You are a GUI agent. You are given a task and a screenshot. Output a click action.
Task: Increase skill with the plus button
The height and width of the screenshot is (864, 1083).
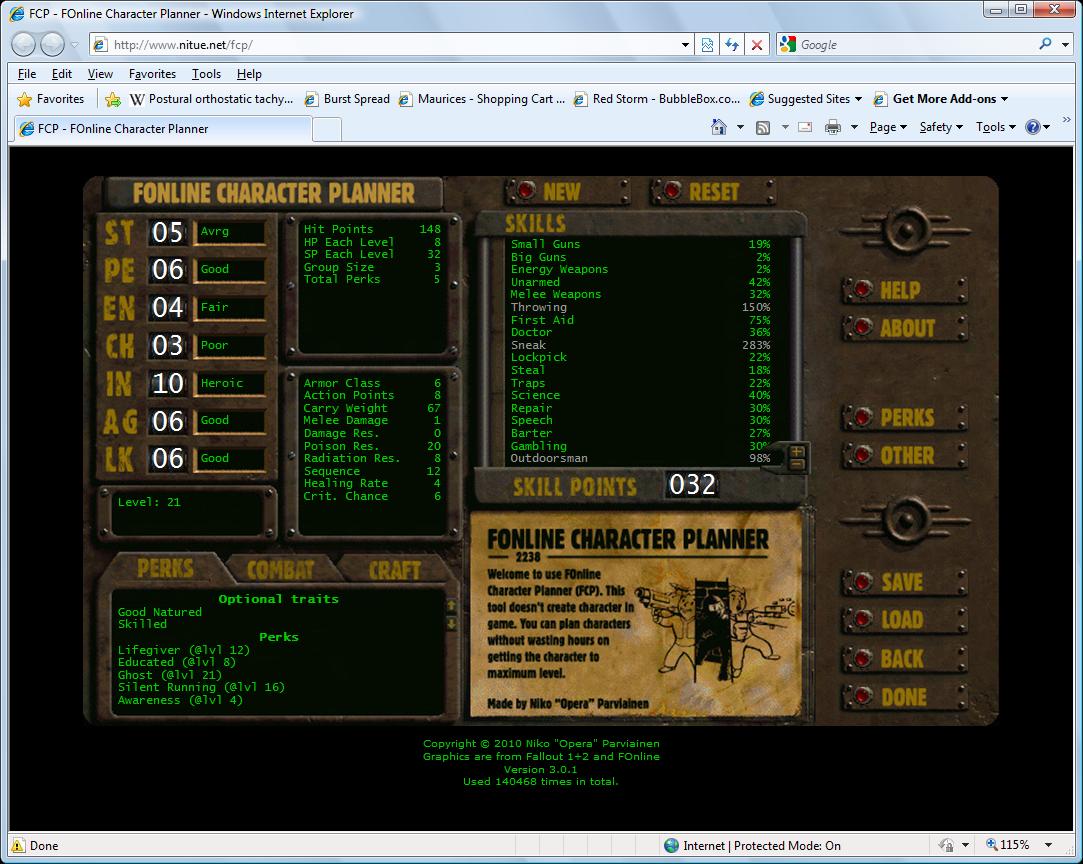[796, 452]
